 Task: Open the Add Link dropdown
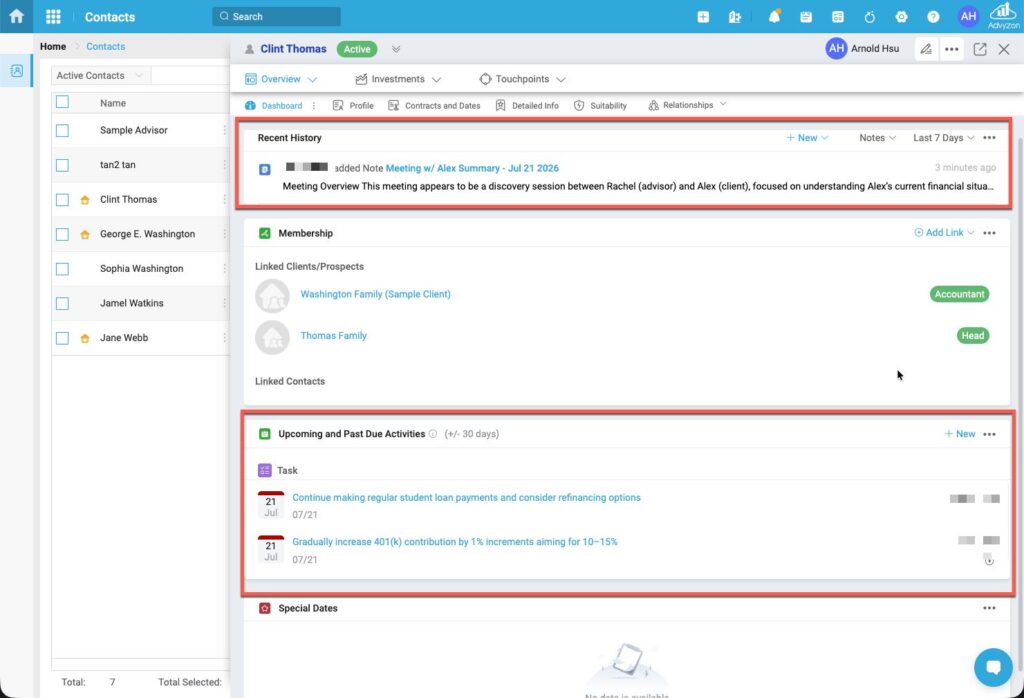944,232
